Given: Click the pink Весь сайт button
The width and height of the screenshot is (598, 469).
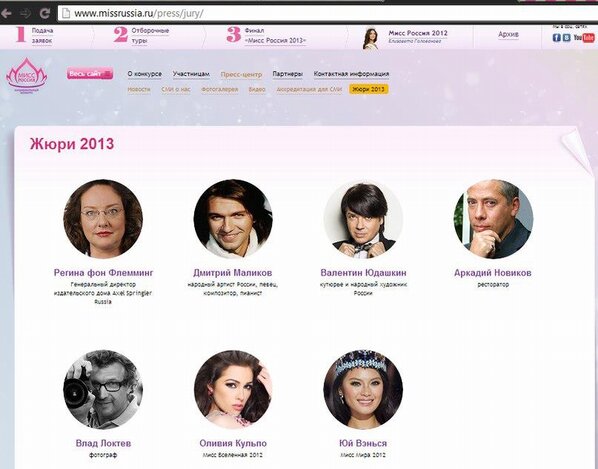Looking at the screenshot, I should point(90,74).
